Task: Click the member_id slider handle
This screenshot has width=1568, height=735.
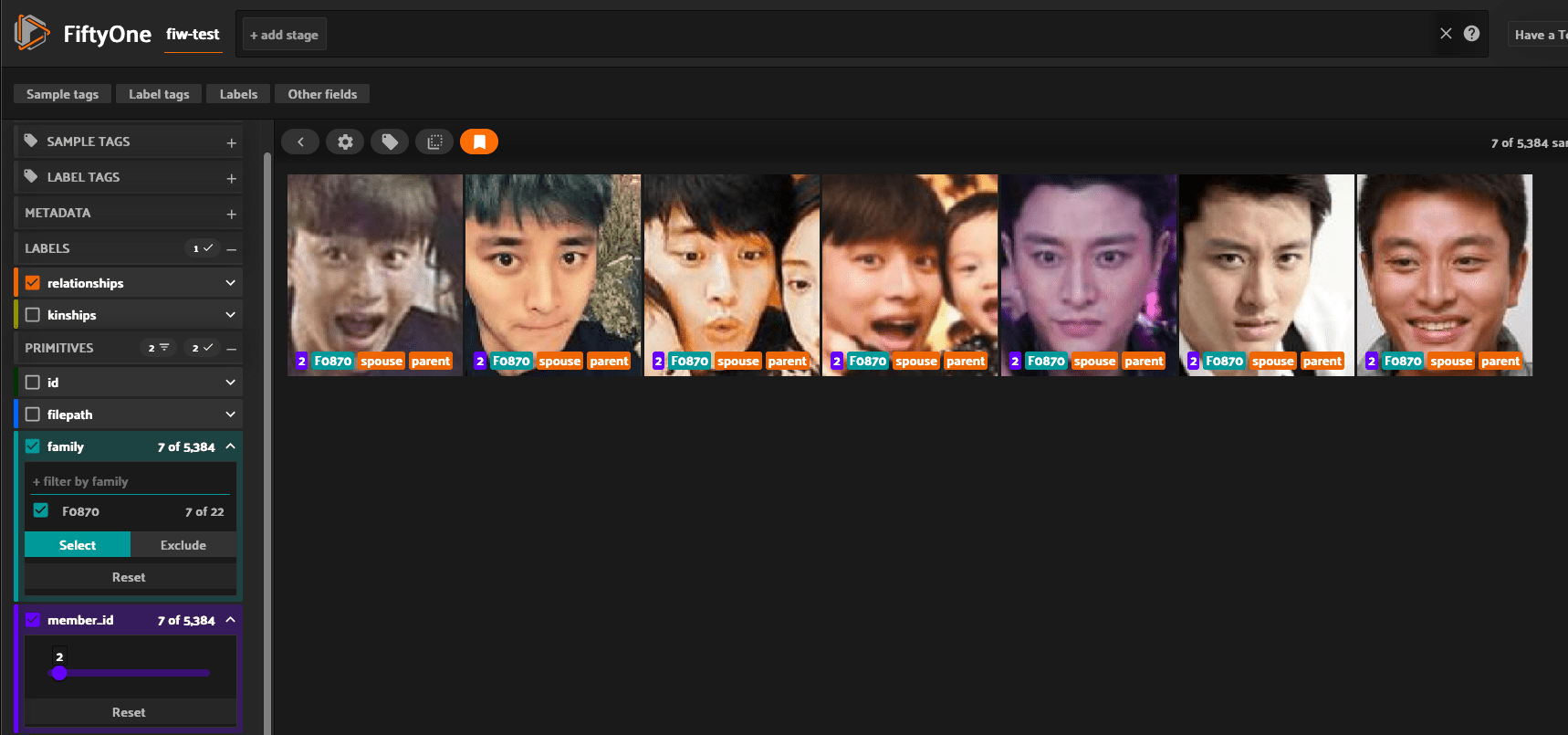Action: pyautogui.click(x=59, y=673)
